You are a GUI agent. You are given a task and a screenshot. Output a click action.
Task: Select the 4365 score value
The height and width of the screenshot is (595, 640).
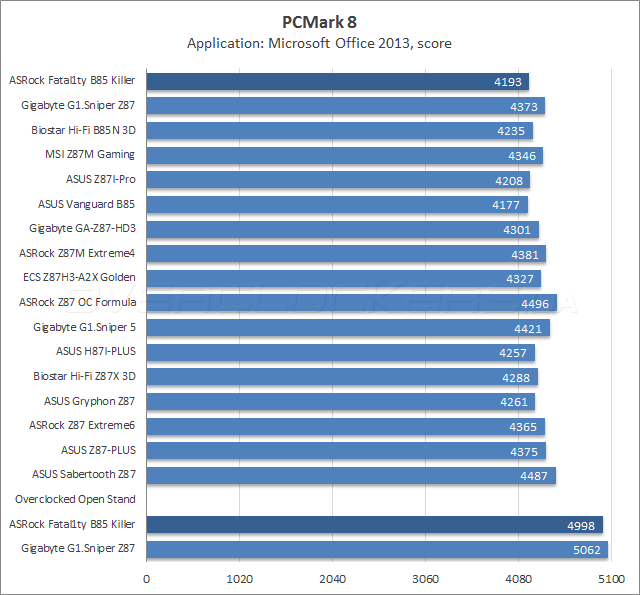pos(523,427)
